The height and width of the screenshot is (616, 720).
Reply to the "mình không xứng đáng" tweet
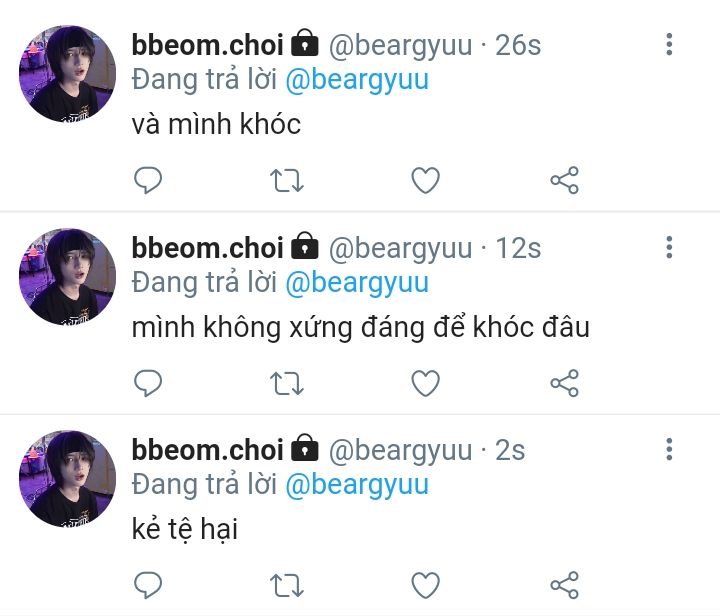(148, 382)
